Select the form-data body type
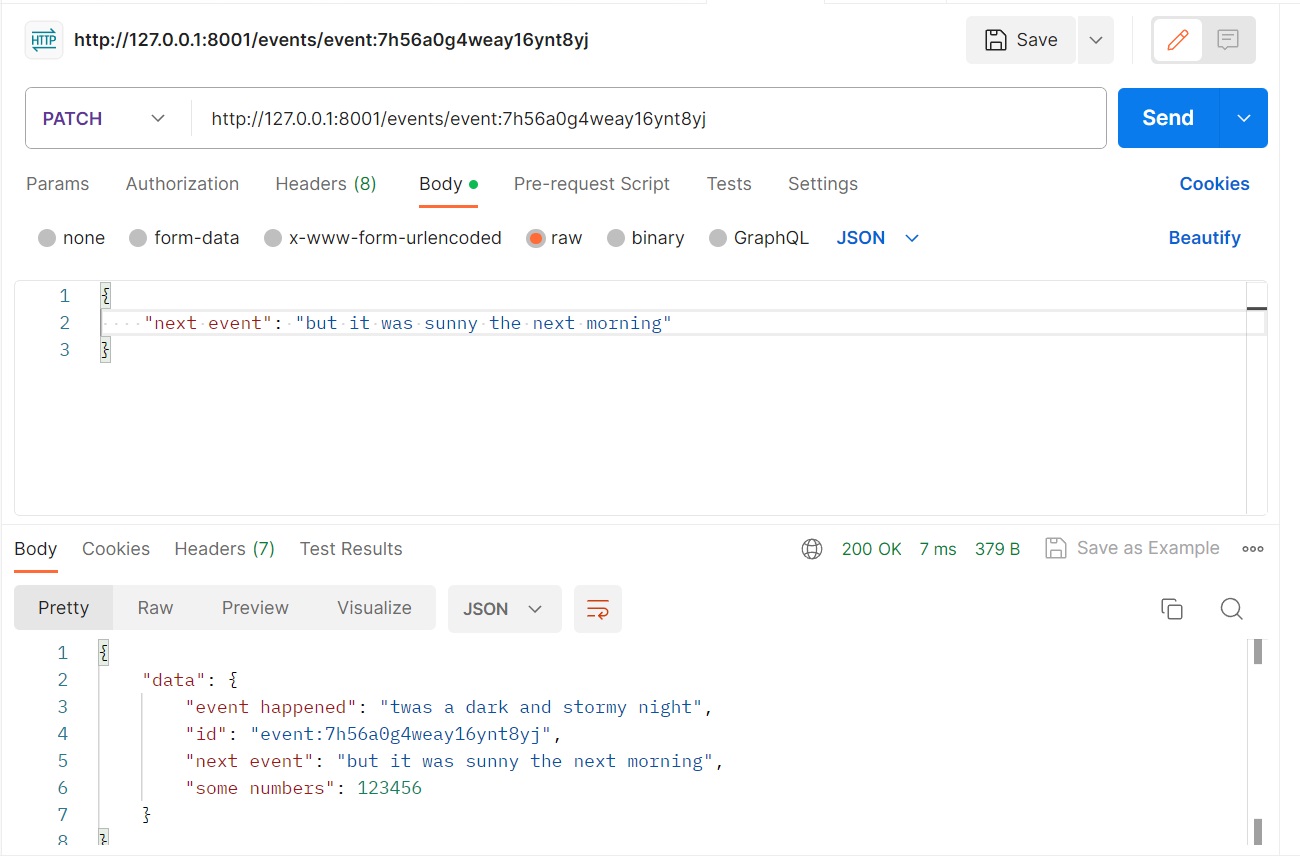Viewport: 1300px width, 864px height. [x=138, y=238]
